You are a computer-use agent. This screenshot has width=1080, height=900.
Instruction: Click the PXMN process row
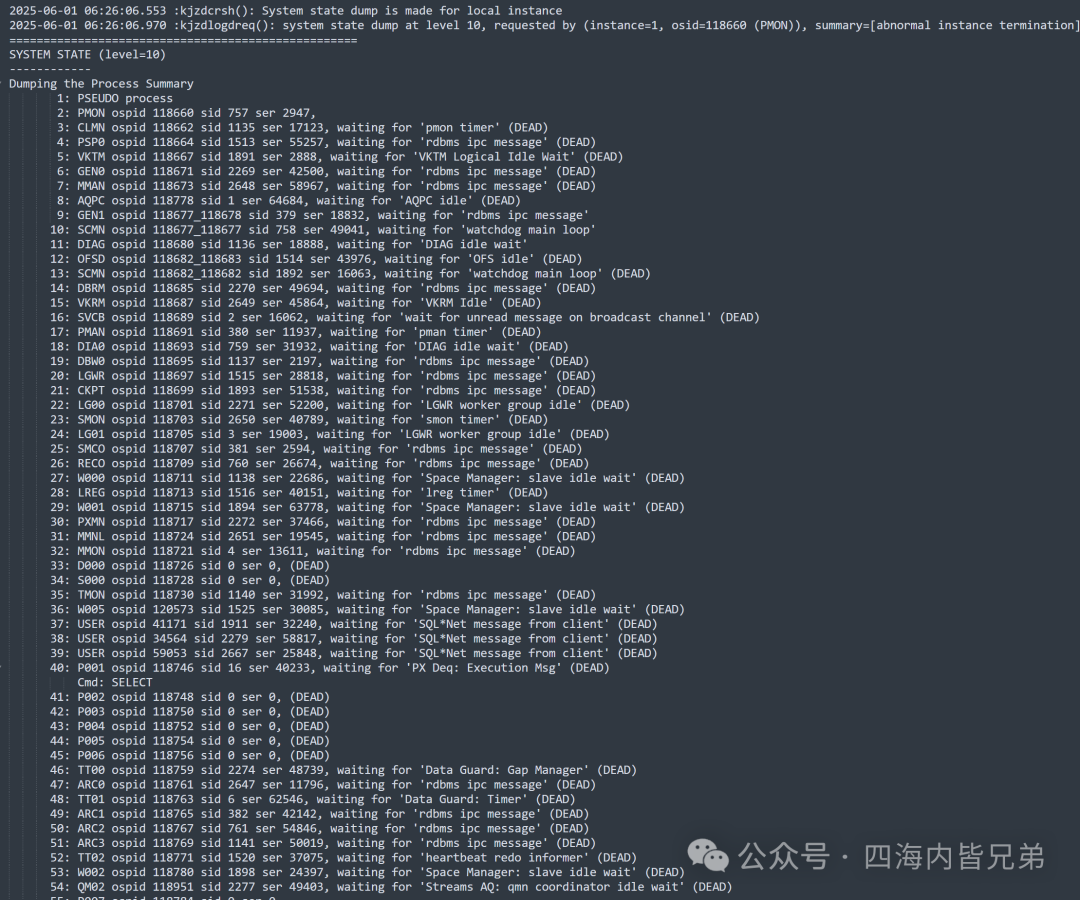click(x=323, y=522)
